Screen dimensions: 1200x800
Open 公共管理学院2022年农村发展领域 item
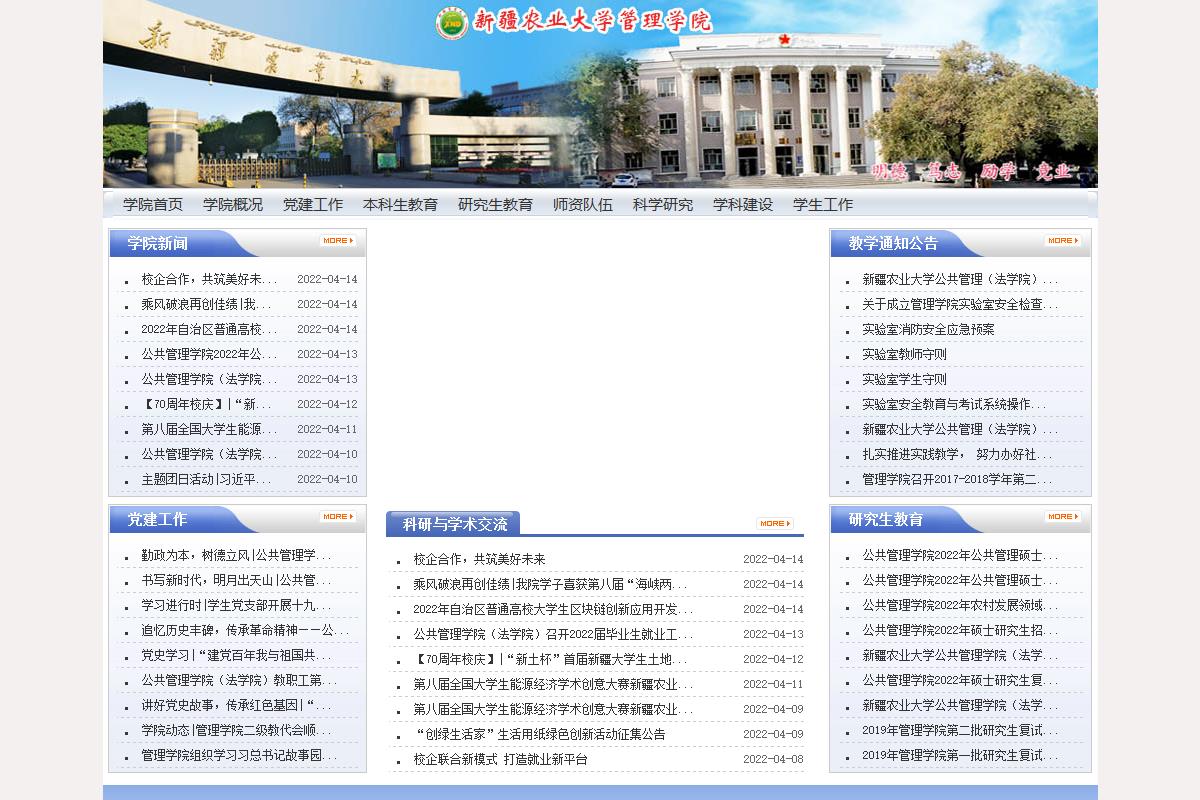[x=960, y=605]
